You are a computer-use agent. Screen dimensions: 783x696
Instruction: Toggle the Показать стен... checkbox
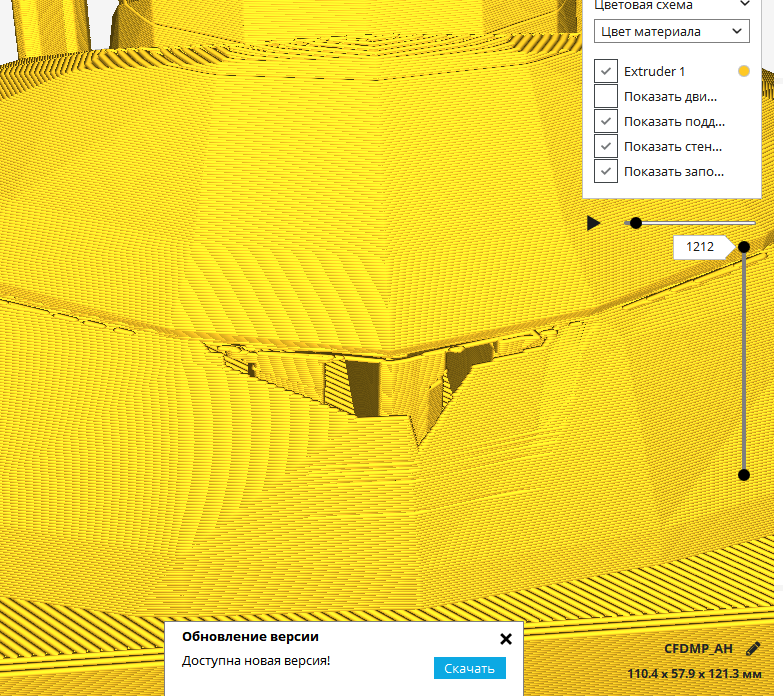pos(605,147)
